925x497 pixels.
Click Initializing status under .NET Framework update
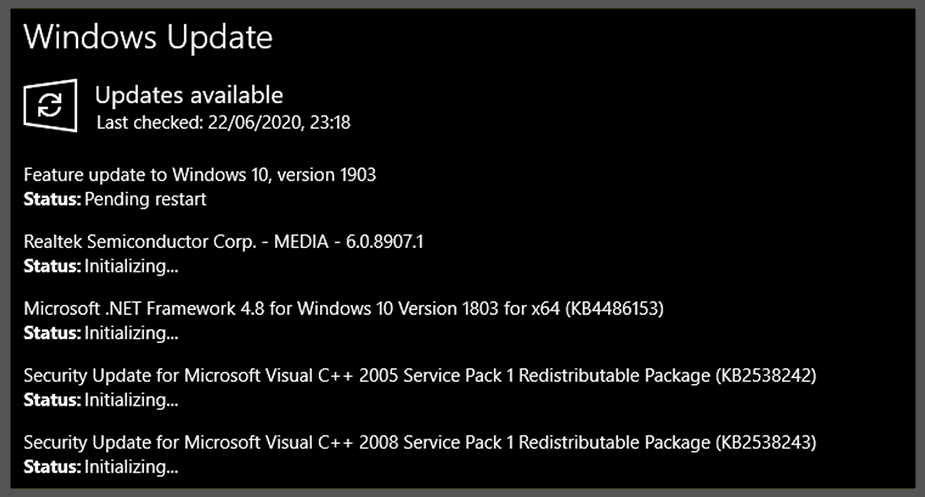131,333
